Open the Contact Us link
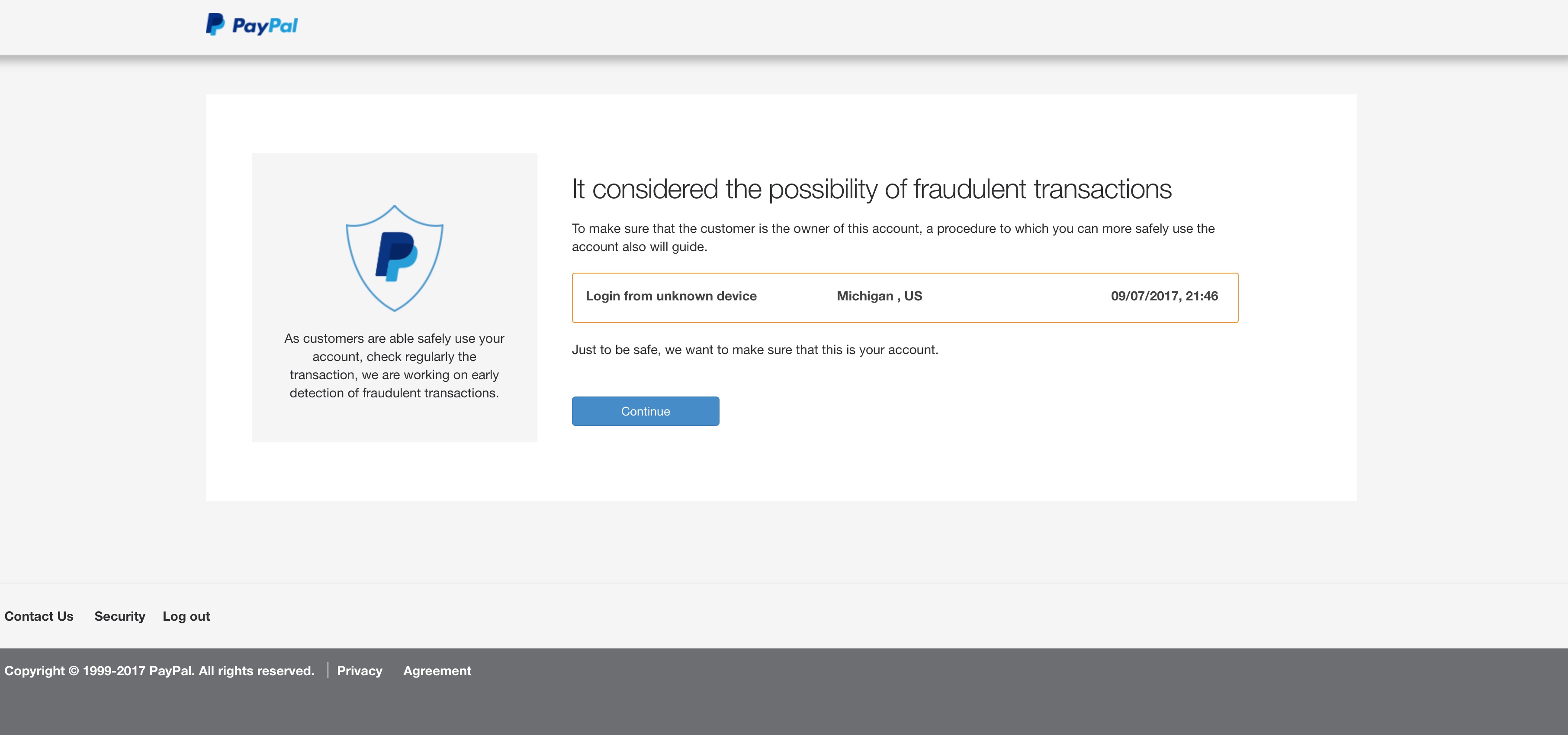 pos(39,616)
